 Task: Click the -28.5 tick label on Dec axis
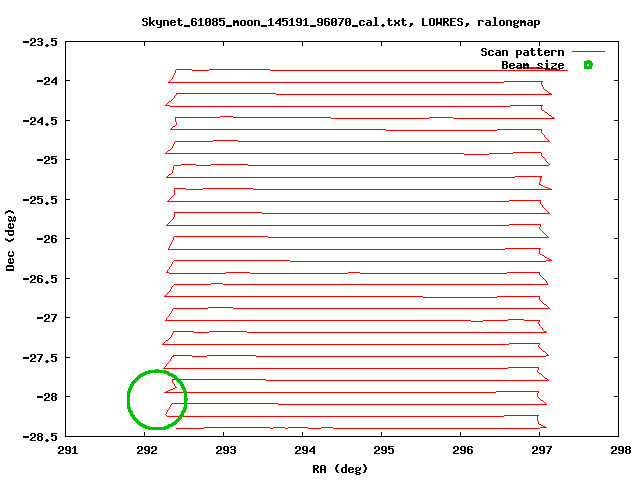point(38,436)
